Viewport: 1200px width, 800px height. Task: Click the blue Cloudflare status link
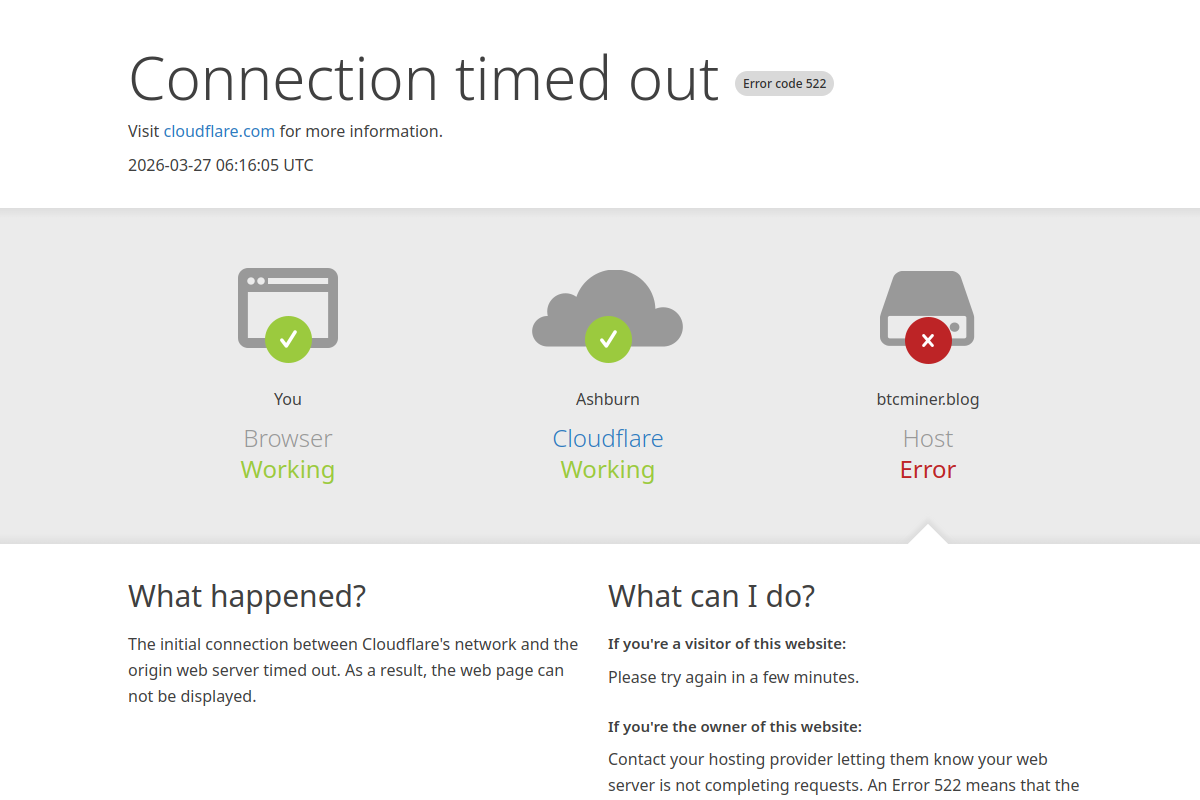pyautogui.click(x=608, y=438)
